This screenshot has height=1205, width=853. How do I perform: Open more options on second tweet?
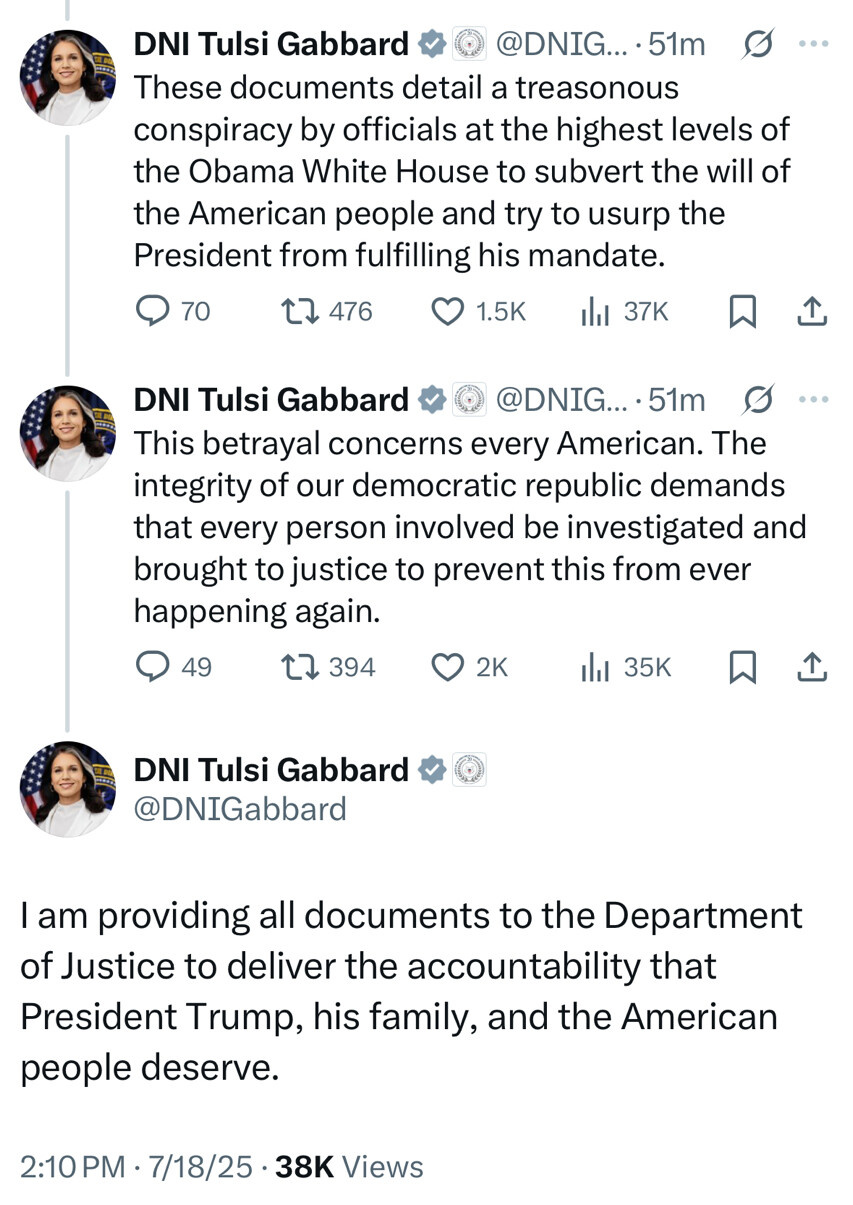click(x=813, y=400)
